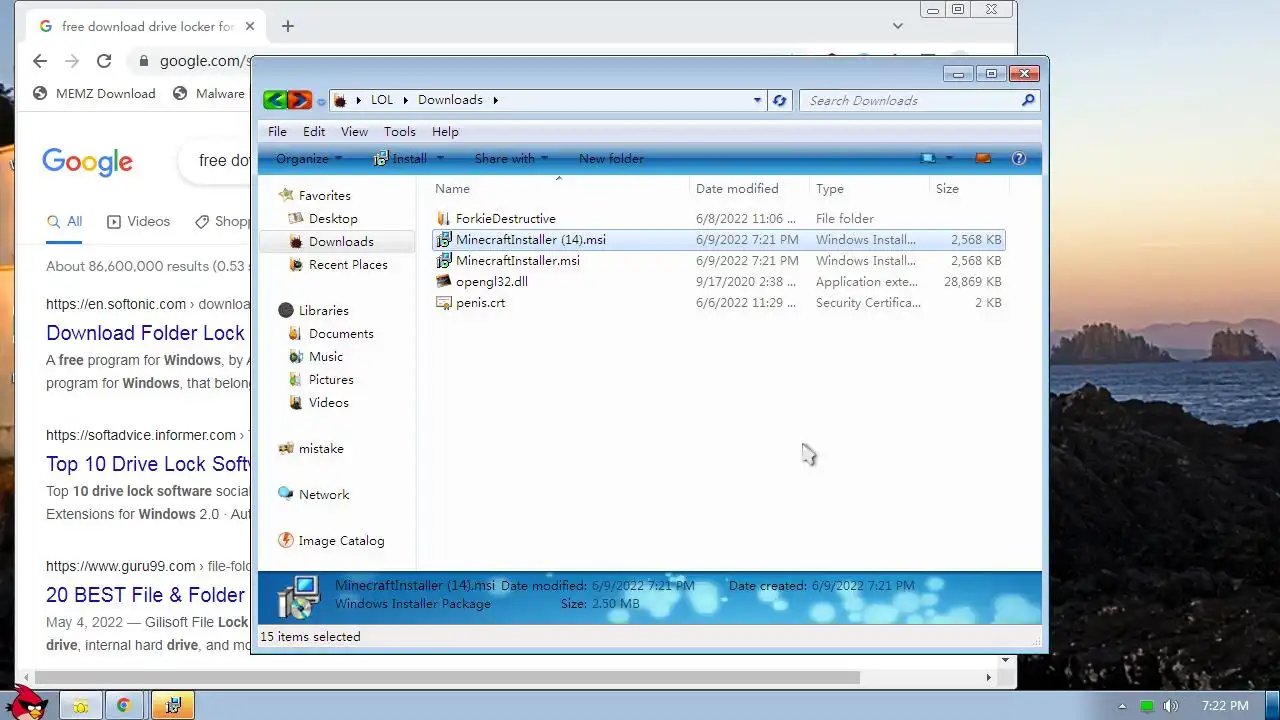Open Chrome from the taskbar
Screen dimensions: 1280x720
[124, 706]
